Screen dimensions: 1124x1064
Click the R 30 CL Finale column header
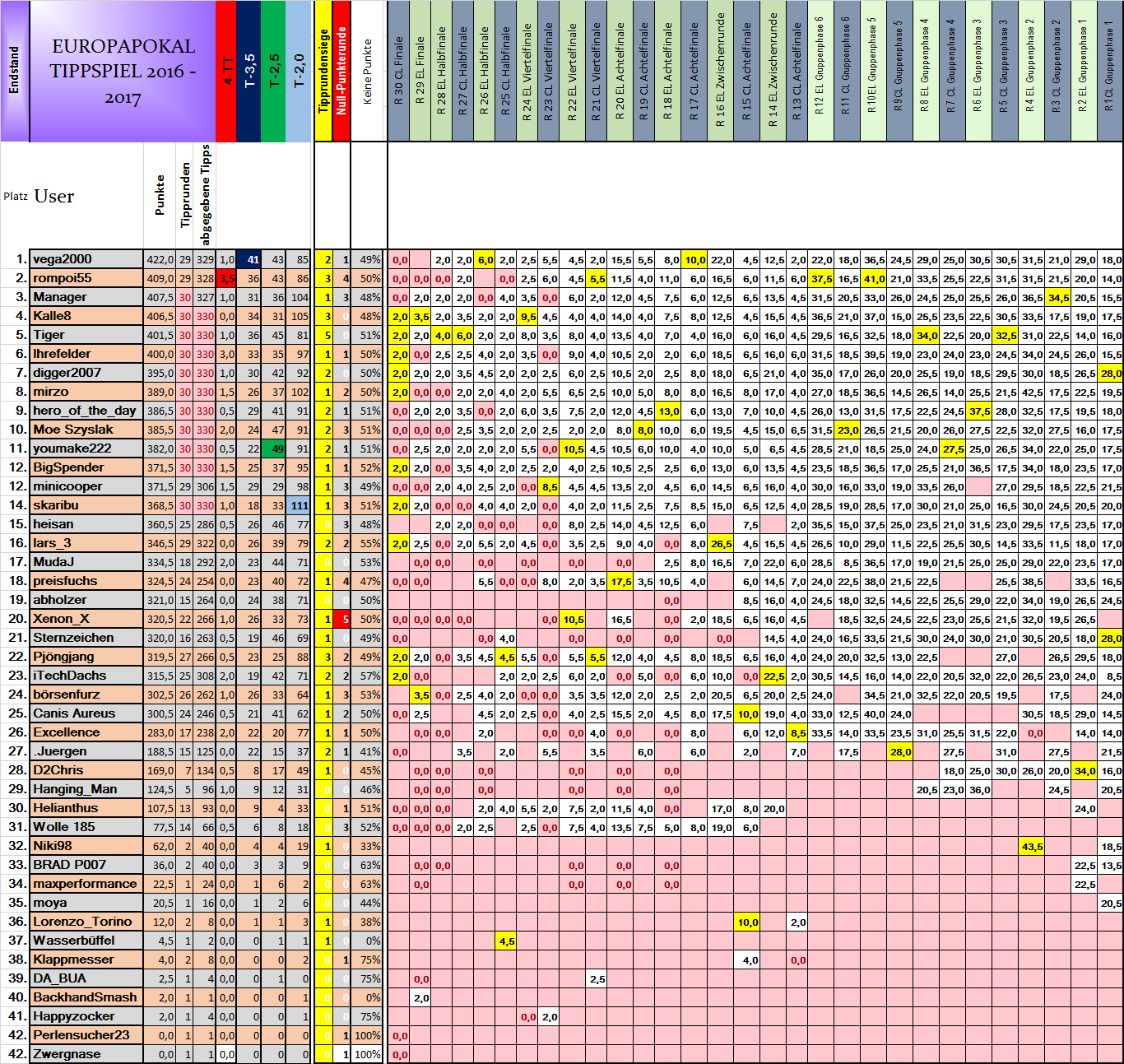[398, 71]
